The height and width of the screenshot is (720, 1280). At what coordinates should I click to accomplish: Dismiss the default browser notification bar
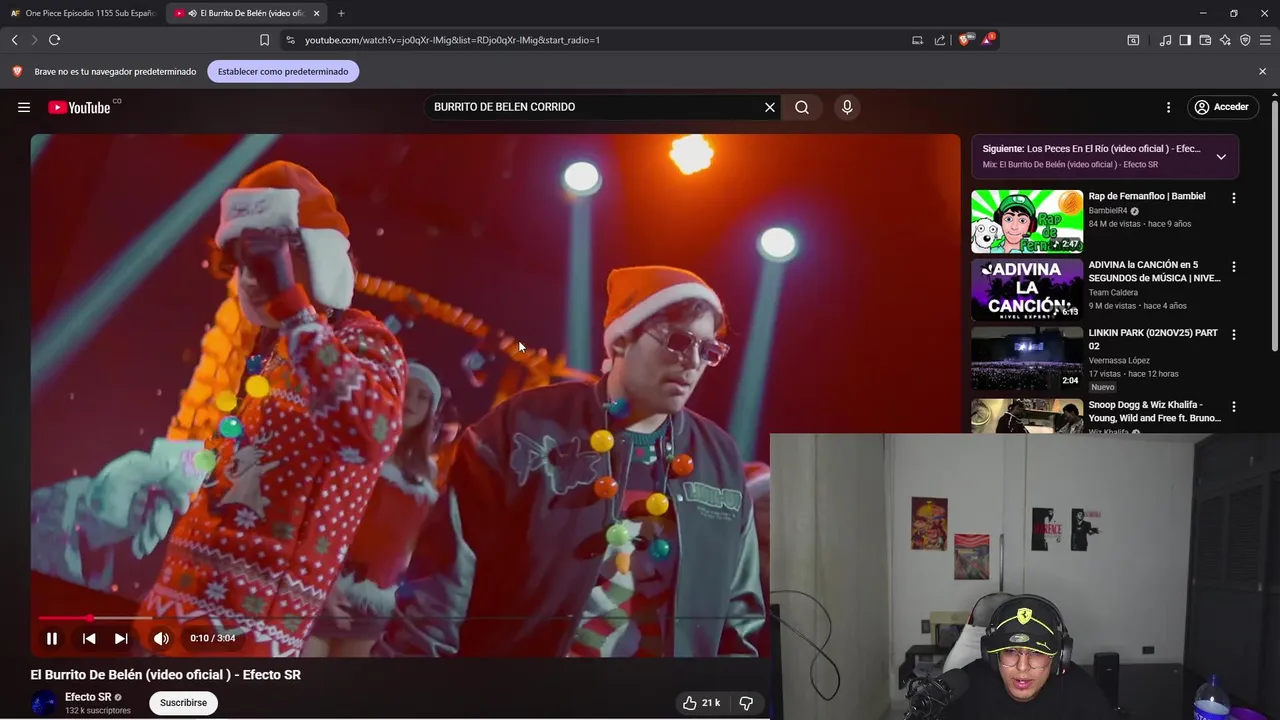[x=1262, y=71]
